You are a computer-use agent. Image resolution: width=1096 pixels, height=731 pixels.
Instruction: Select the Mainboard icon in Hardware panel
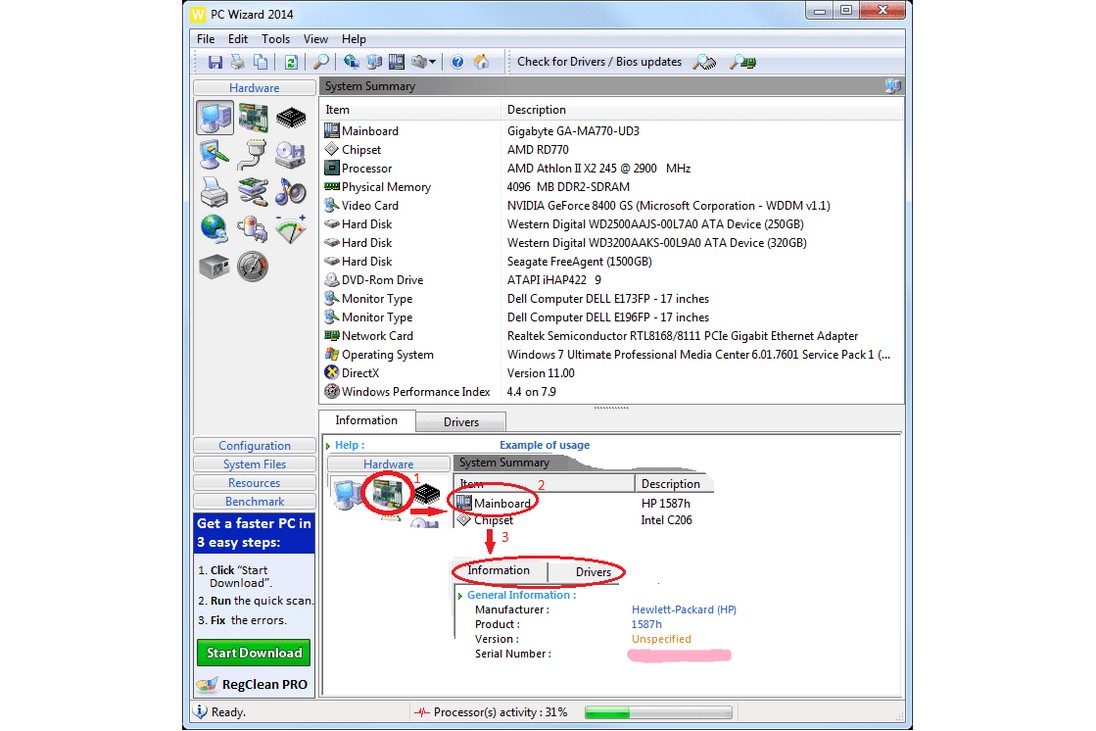point(253,117)
